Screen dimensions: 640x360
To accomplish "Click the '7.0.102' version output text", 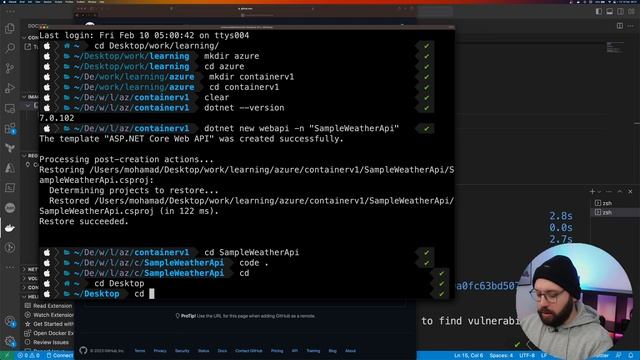I will pos(57,118).
